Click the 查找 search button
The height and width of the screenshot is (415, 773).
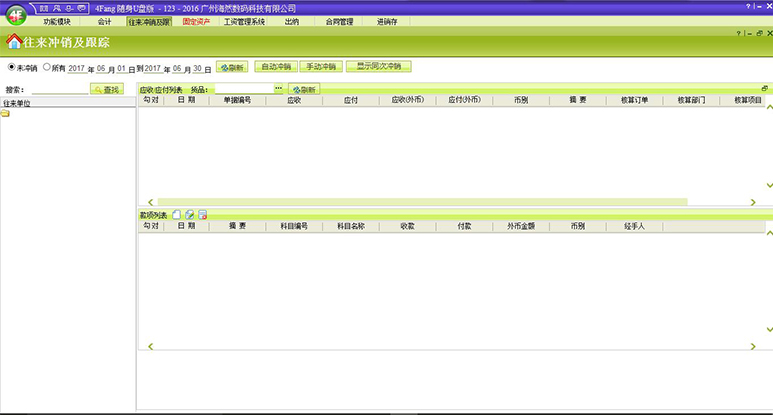107,90
